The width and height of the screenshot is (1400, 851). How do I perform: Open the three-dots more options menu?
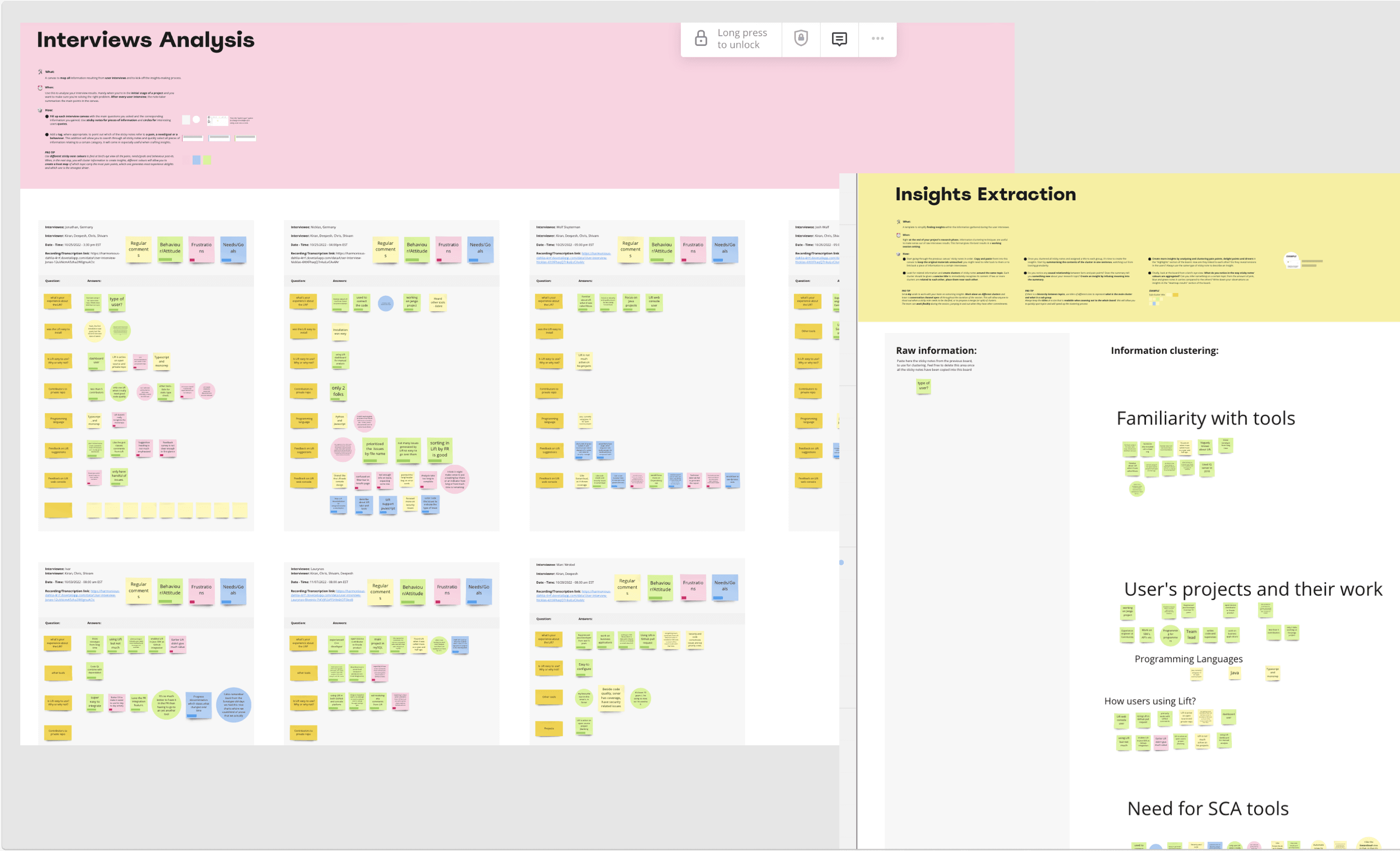(877, 39)
